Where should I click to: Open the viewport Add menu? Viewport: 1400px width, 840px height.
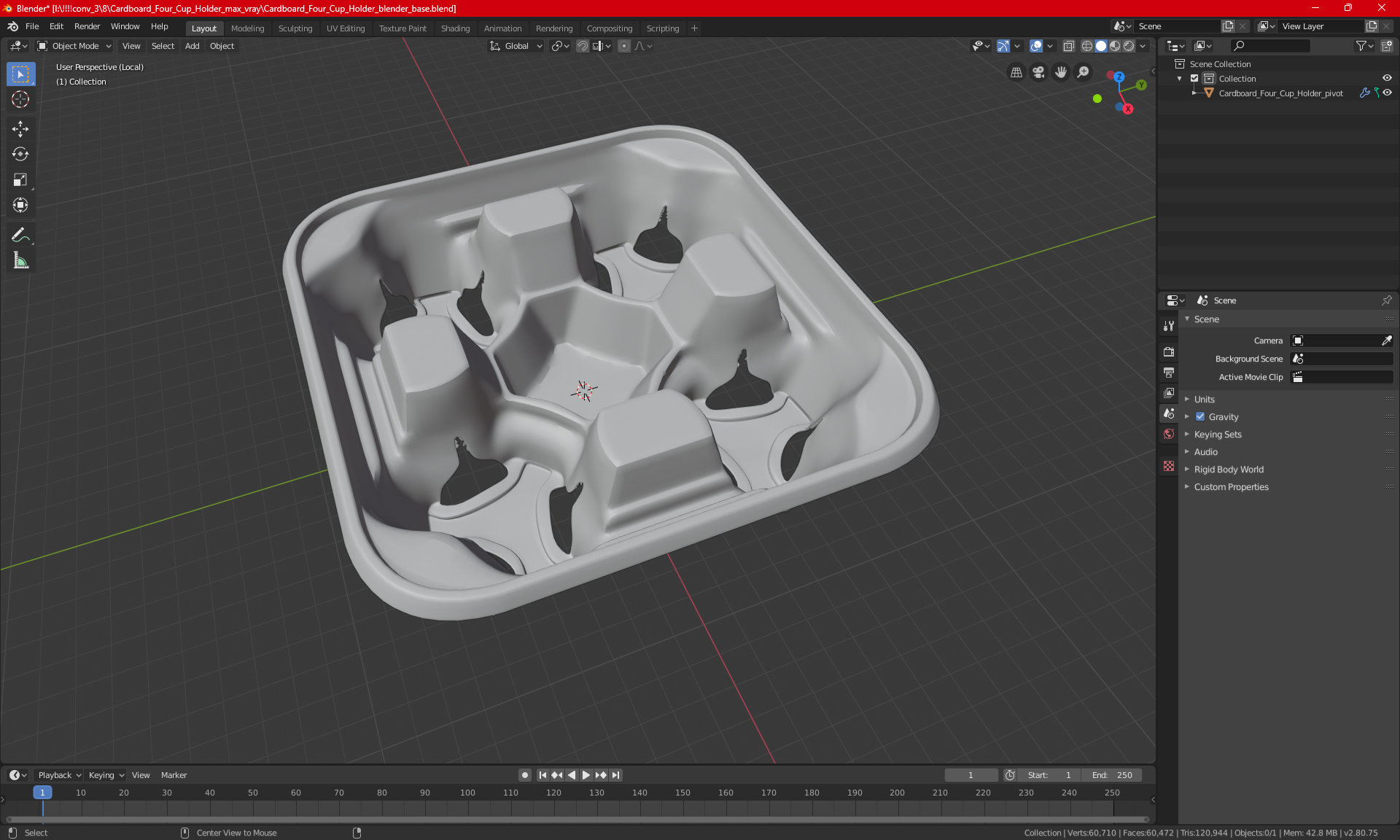192,46
